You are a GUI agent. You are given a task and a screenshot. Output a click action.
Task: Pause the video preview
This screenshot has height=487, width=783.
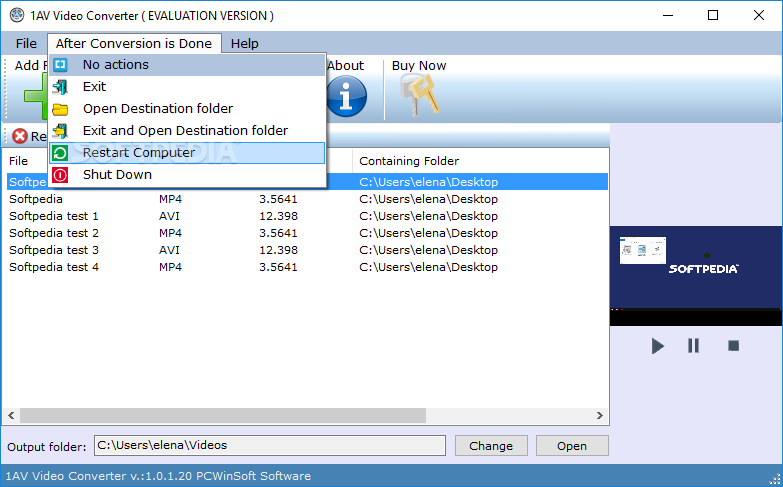pos(694,346)
